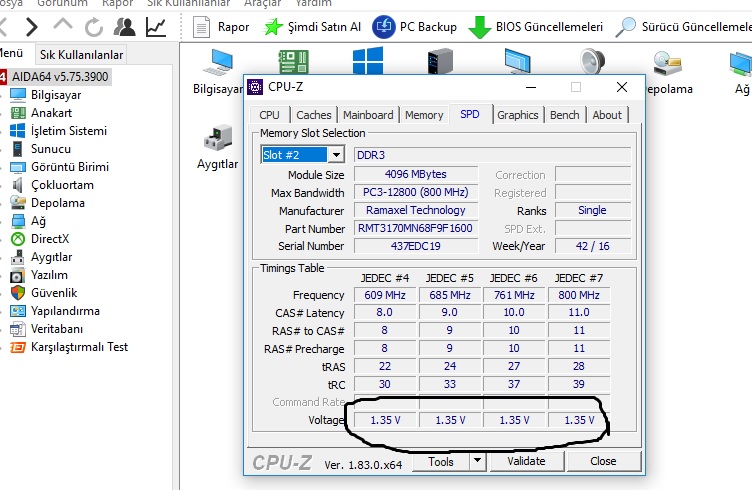The image size is (752, 490).
Task: Open the Araçlar menu in AIDA64
Action: [262, 2]
